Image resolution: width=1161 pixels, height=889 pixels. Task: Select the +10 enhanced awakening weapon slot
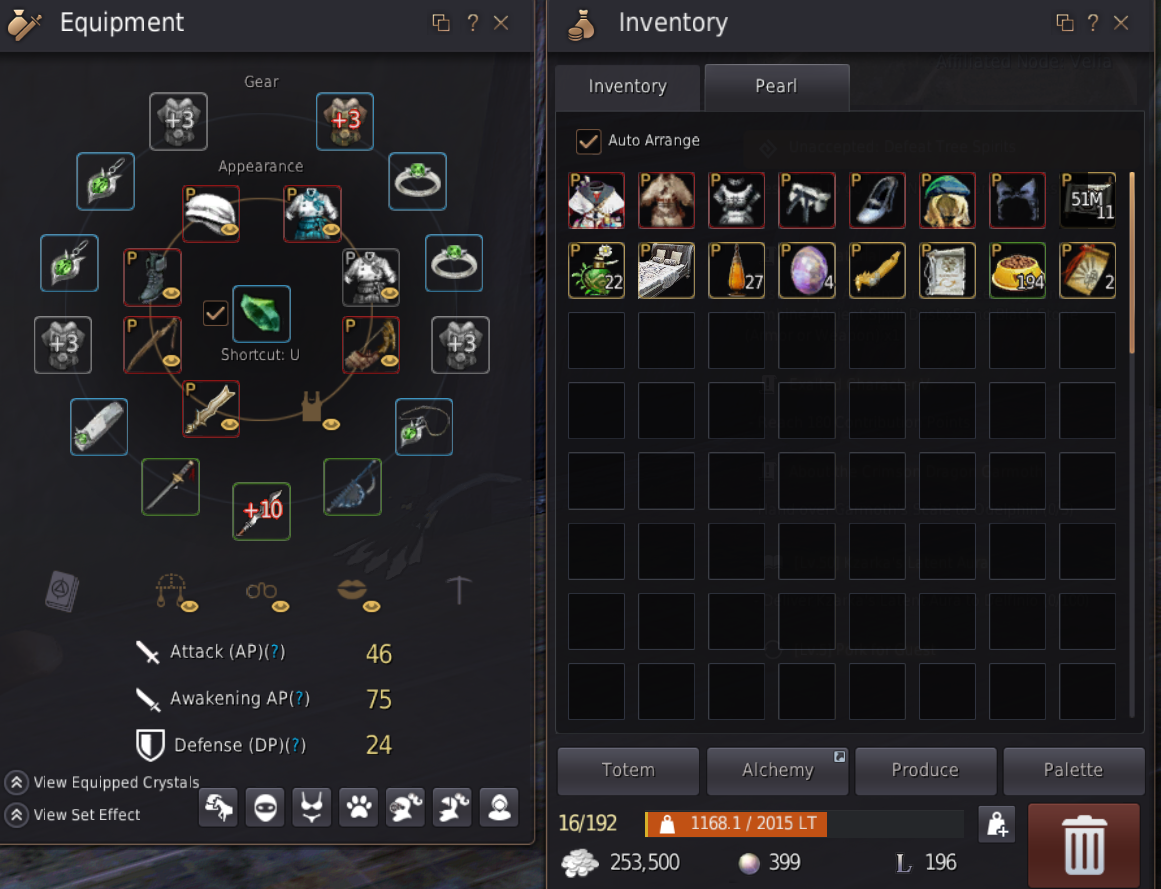(261, 511)
